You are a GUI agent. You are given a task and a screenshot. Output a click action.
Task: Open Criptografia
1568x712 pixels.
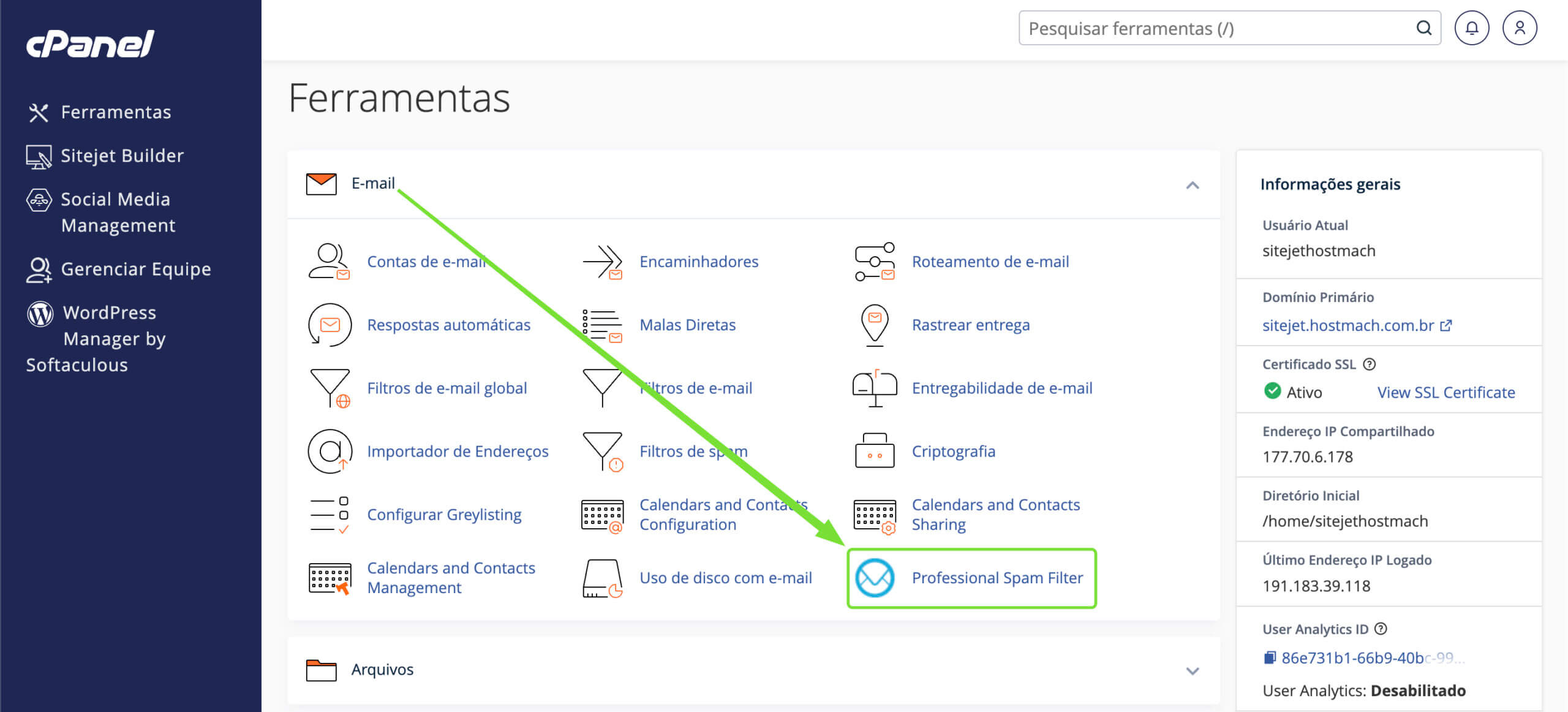[953, 451]
